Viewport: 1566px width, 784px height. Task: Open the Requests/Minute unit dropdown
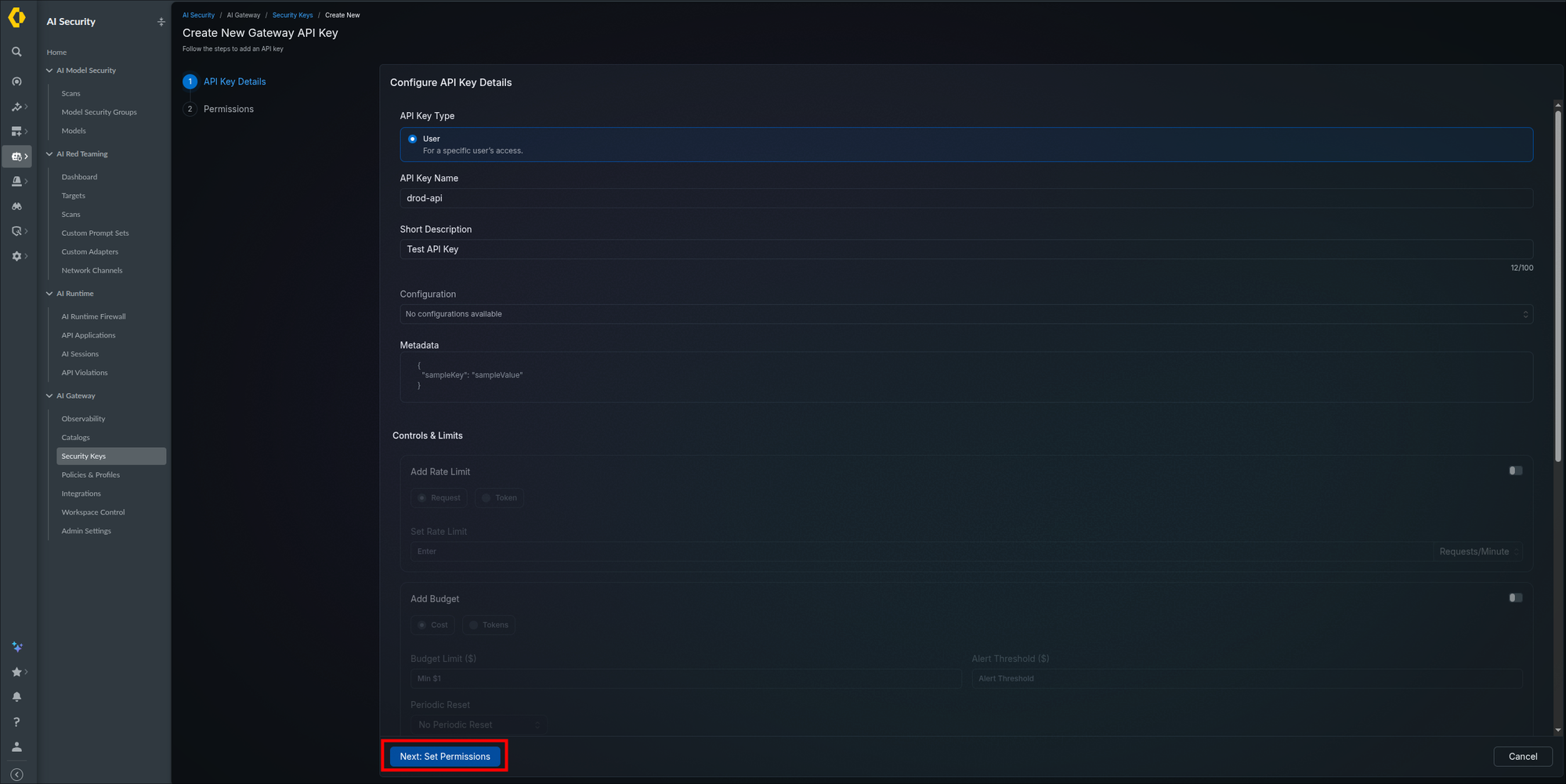tap(1478, 551)
